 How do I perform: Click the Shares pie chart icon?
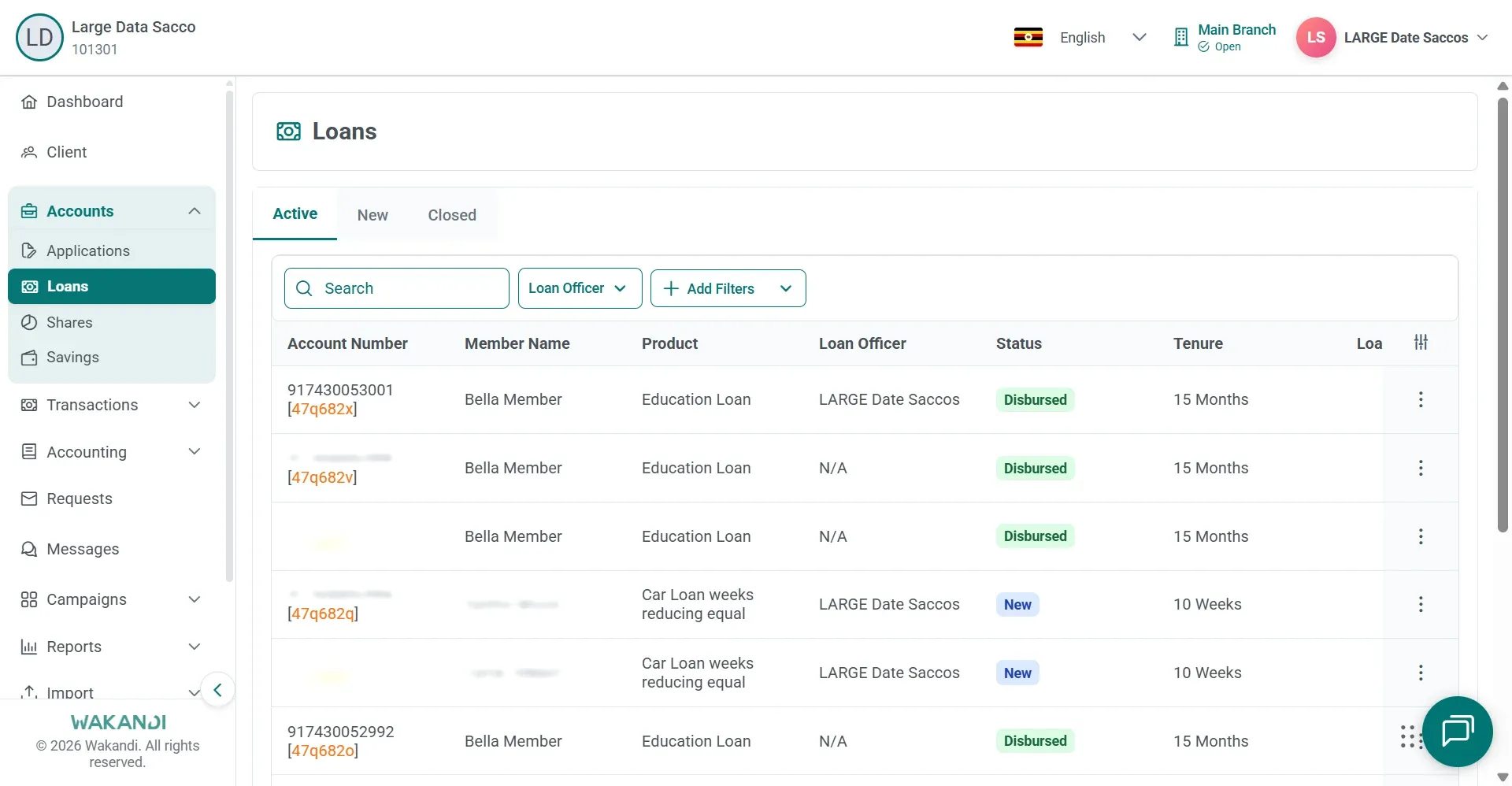[29, 322]
